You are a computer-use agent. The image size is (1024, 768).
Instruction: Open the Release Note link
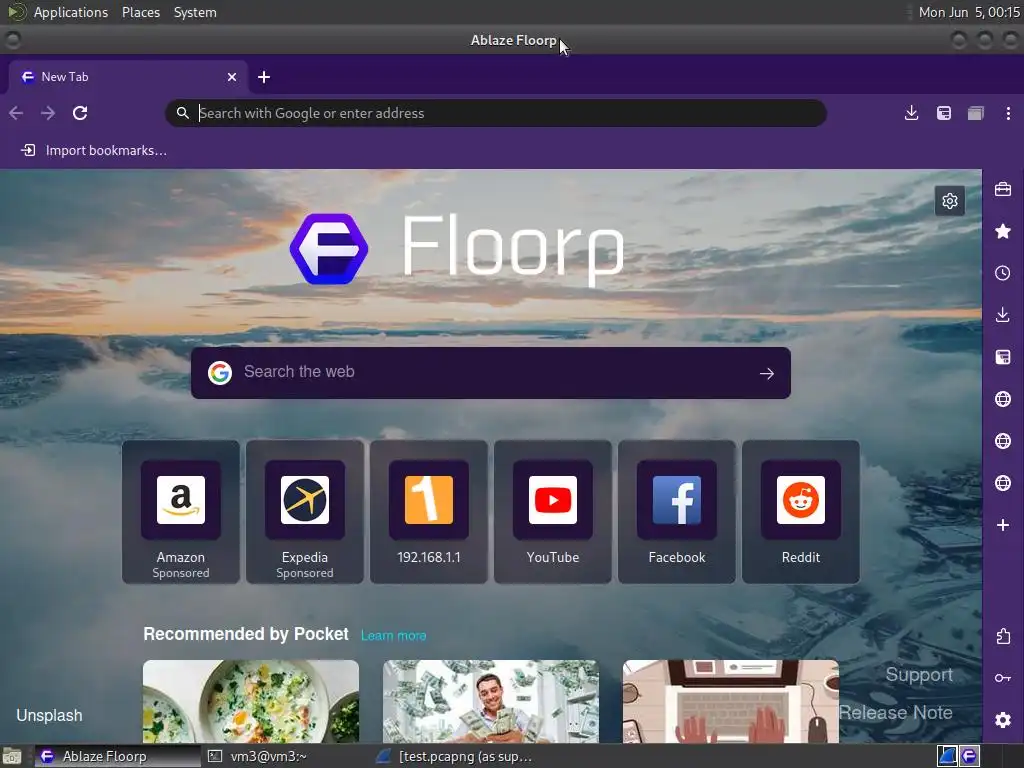click(x=895, y=712)
